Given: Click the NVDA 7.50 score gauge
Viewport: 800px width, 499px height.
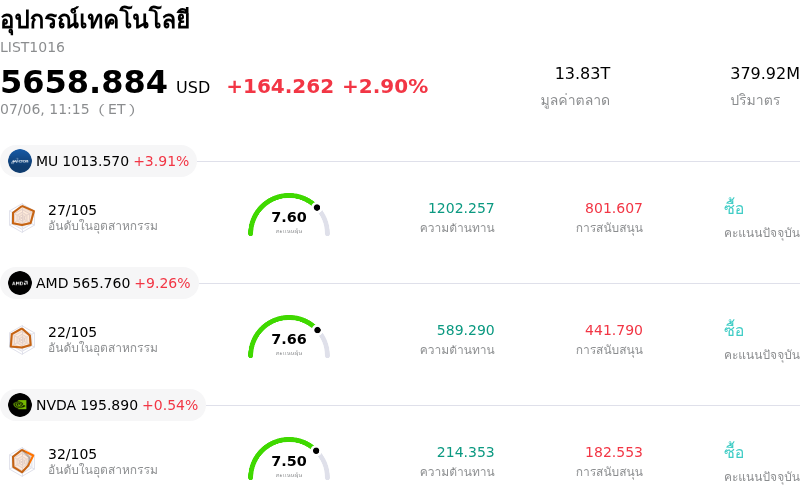Looking at the screenshot, I should (289, 459).
